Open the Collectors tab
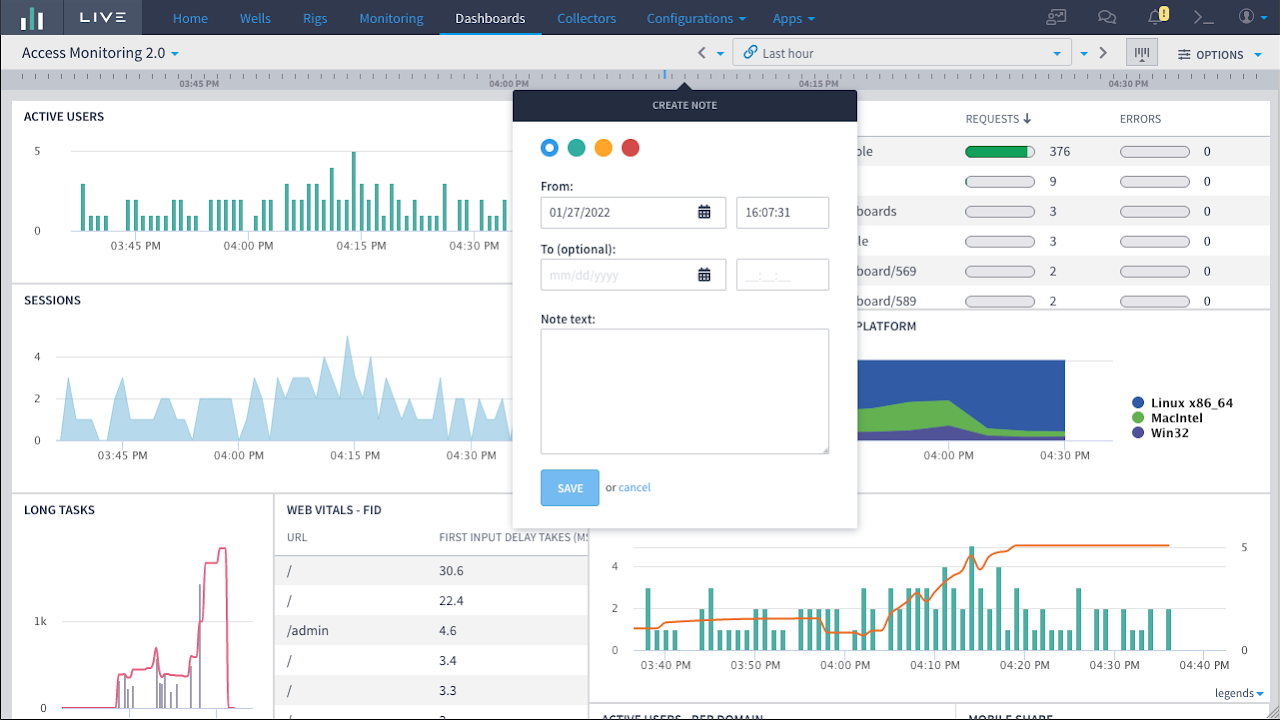This screenshot has width=1280, height=720. 586,18
